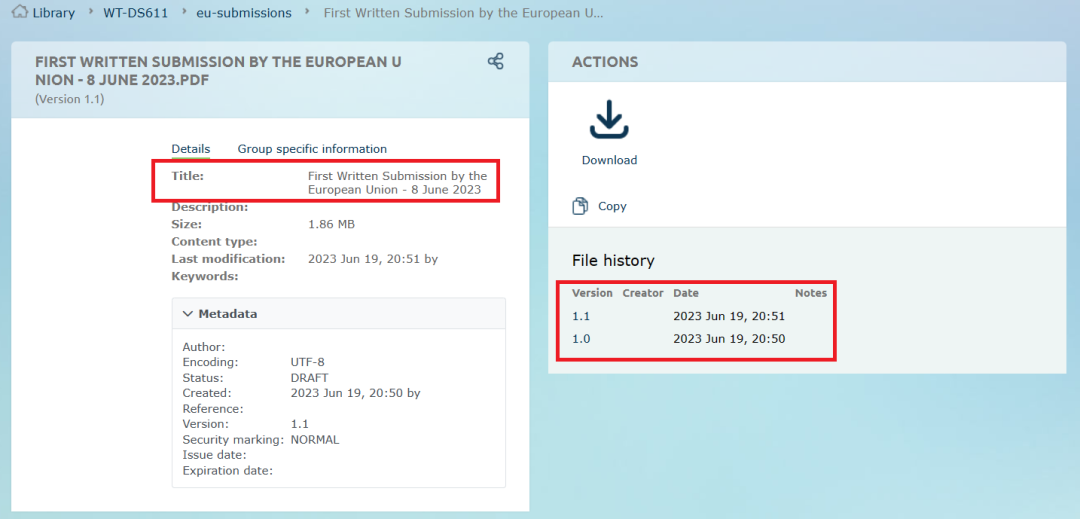This screenshot has width=1080, height=519.
Task: Click the Notes column header
Action: pyautogui.click(x=811, y=293)
